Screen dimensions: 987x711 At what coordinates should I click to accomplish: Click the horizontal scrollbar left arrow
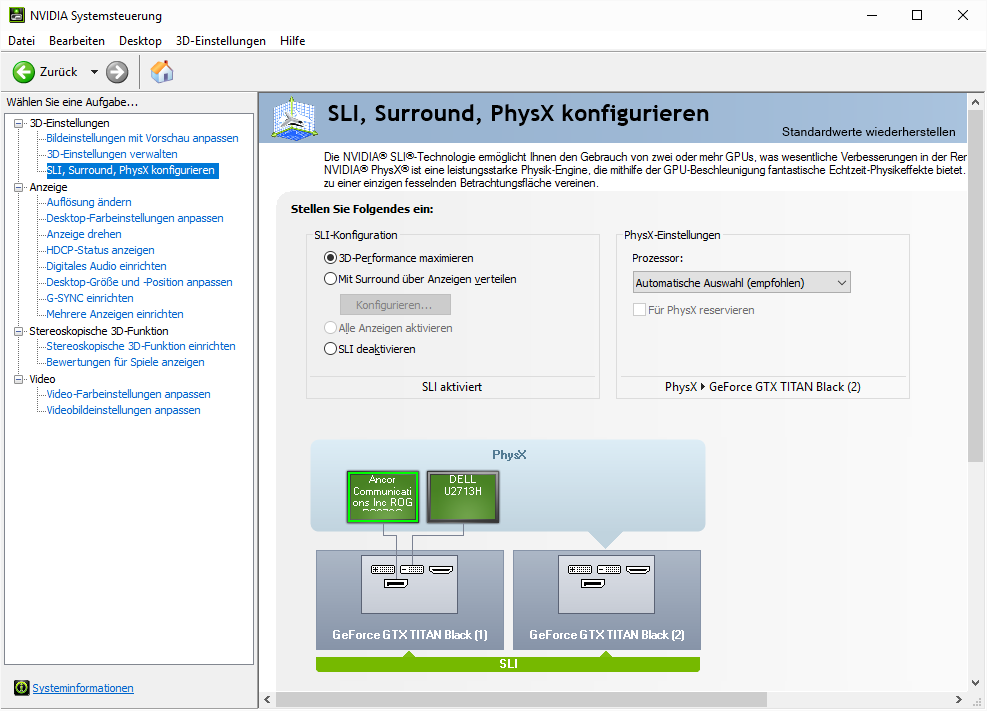click(267, 700)
